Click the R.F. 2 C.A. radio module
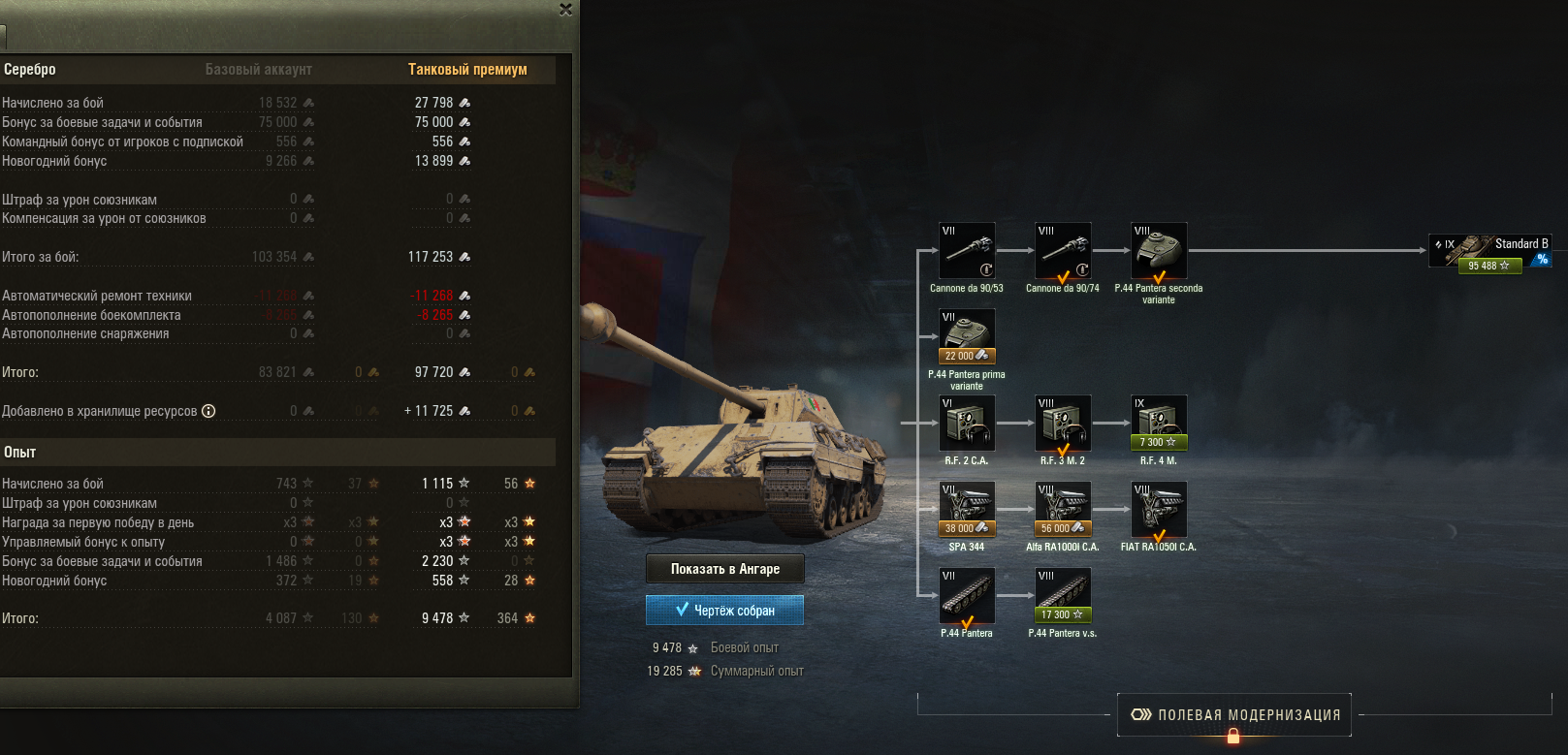 (967, 424)
